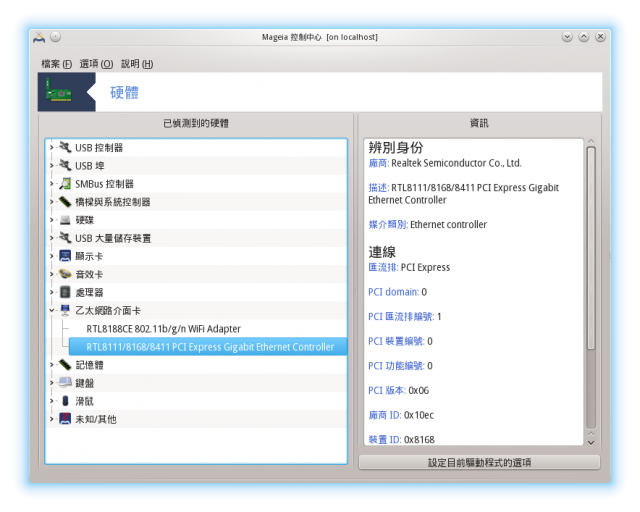Click the round pin button in title bar
The width and height of the screenshot is (640, 512).
(x=56, y=37)
